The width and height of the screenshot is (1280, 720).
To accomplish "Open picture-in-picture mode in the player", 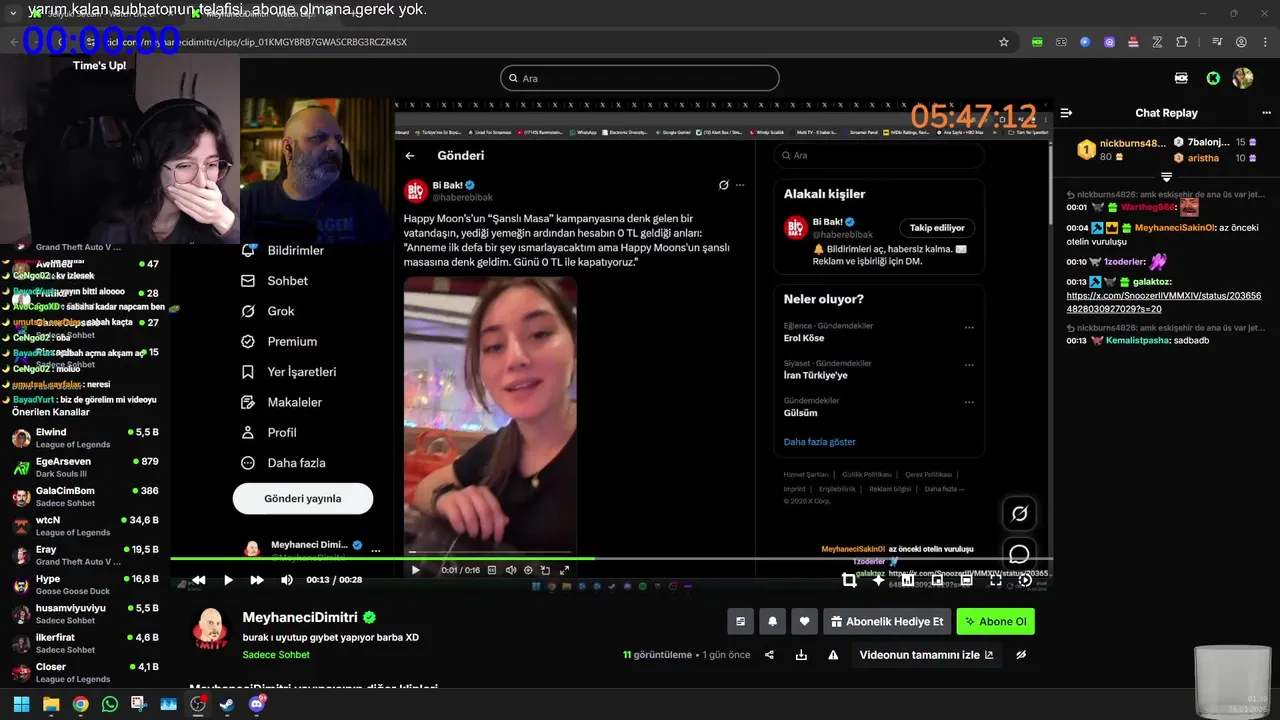I will [937, 580].
